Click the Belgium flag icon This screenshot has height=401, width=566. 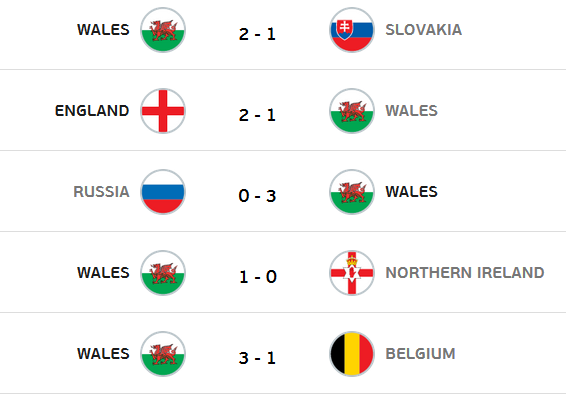352,354
